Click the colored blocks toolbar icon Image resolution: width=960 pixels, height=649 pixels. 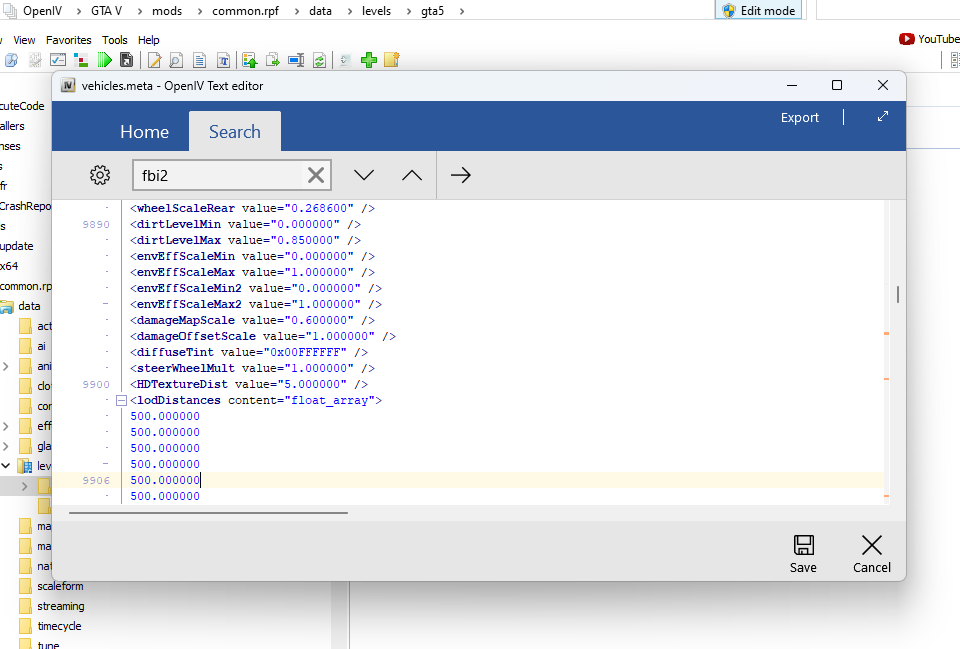pos(81,60)
